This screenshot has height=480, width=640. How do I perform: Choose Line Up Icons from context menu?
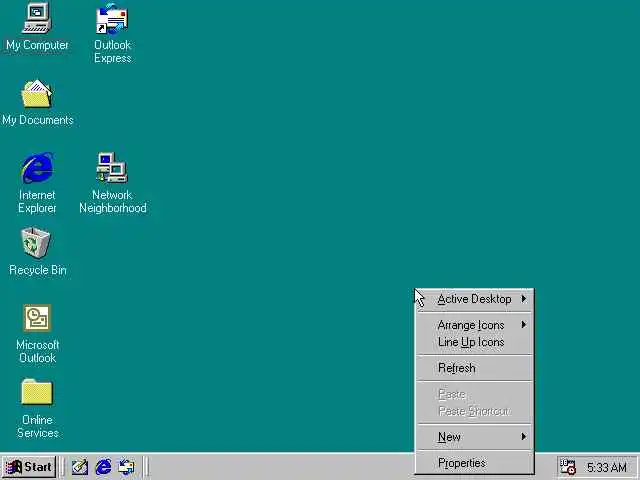[474, 342]
